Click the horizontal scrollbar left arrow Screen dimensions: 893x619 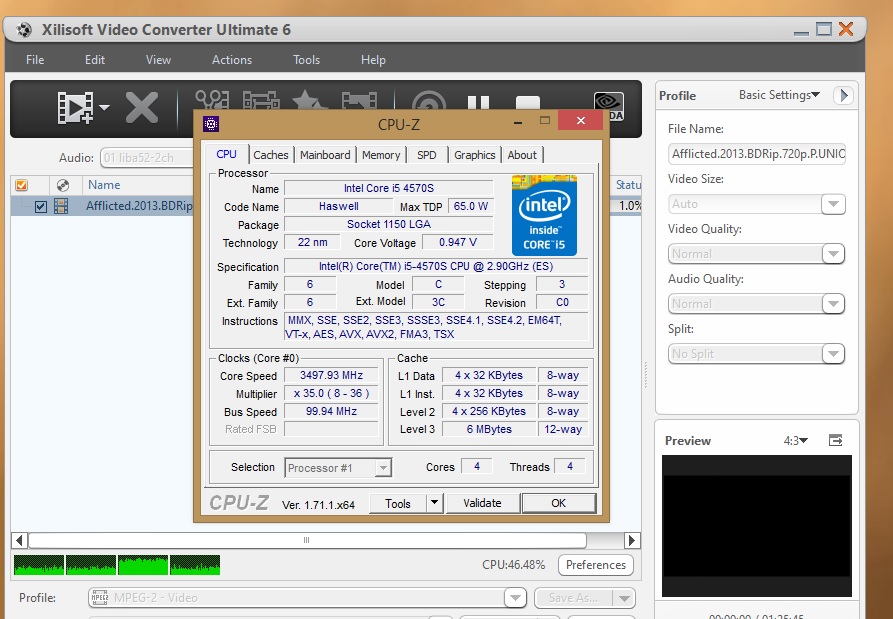coord(20,540)
